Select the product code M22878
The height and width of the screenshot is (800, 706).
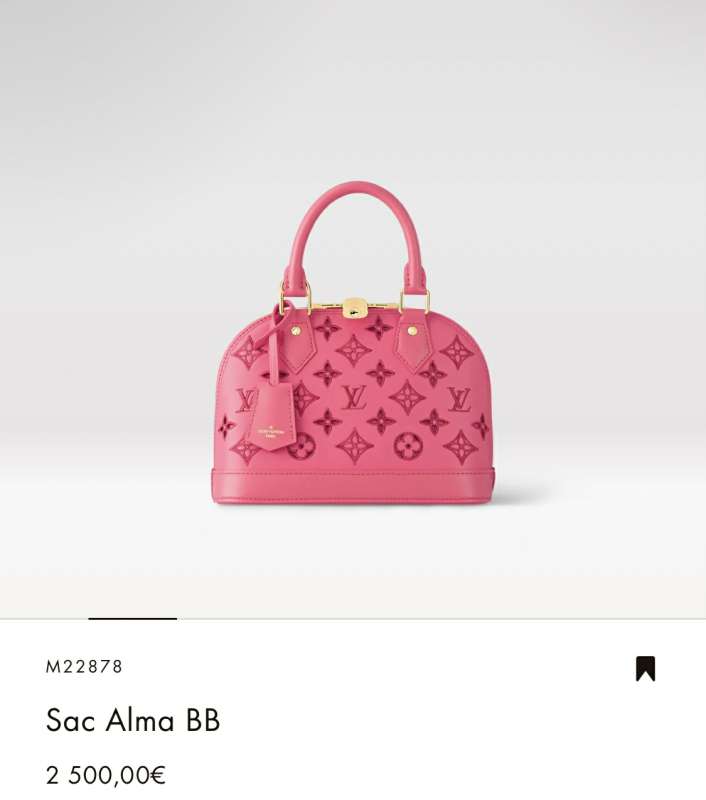pos(84,667)
